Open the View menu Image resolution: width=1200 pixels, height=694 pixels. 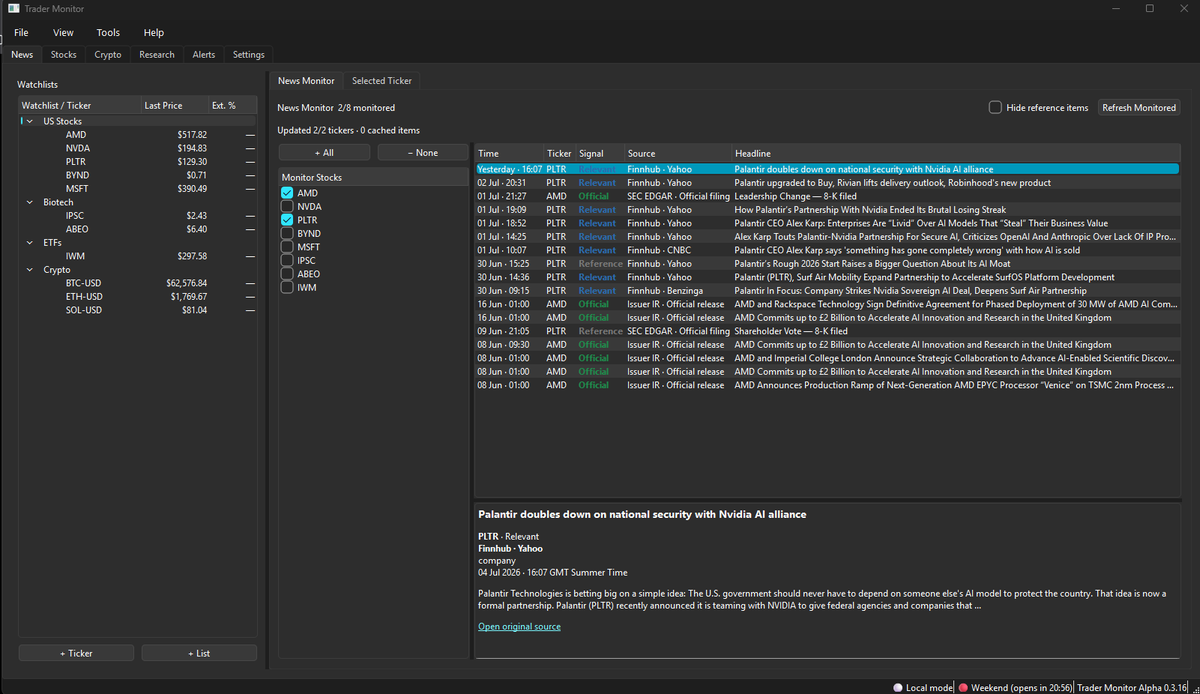tap(63, 33)
